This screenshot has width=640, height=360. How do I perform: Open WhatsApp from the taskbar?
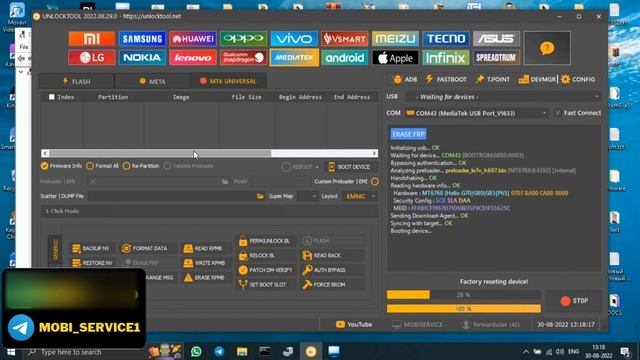pos(196,351)
